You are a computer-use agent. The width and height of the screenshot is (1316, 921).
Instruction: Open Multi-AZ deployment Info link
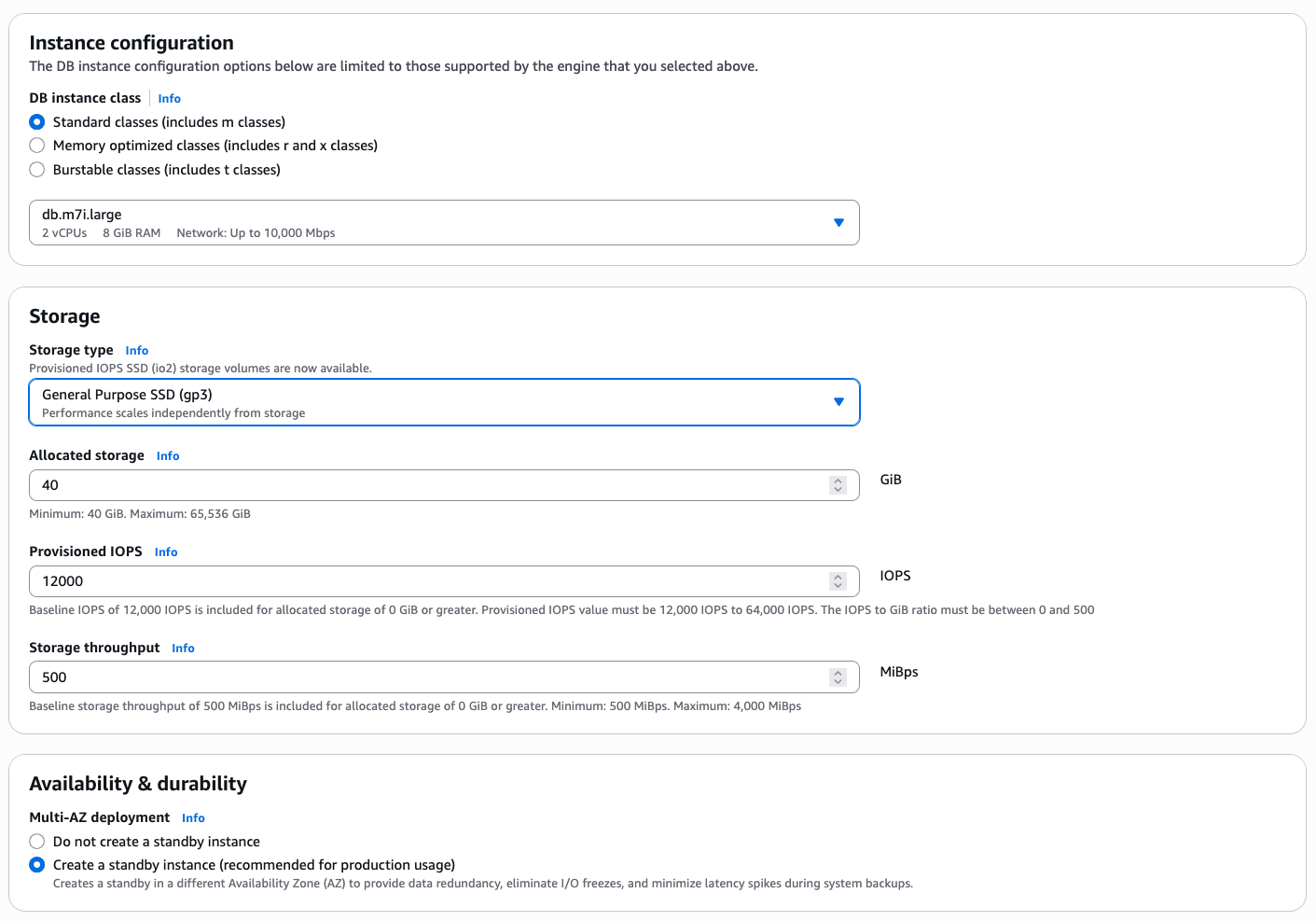[193, 818]
